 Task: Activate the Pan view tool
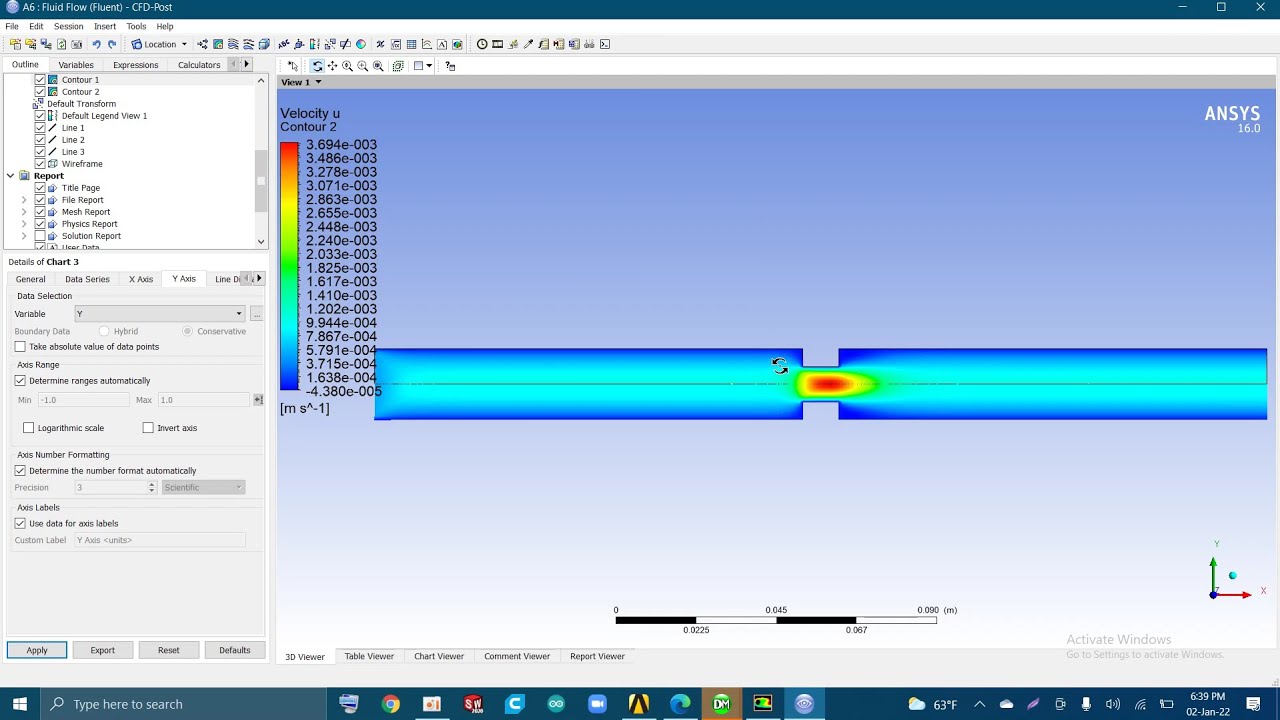[x=332, y=66]
